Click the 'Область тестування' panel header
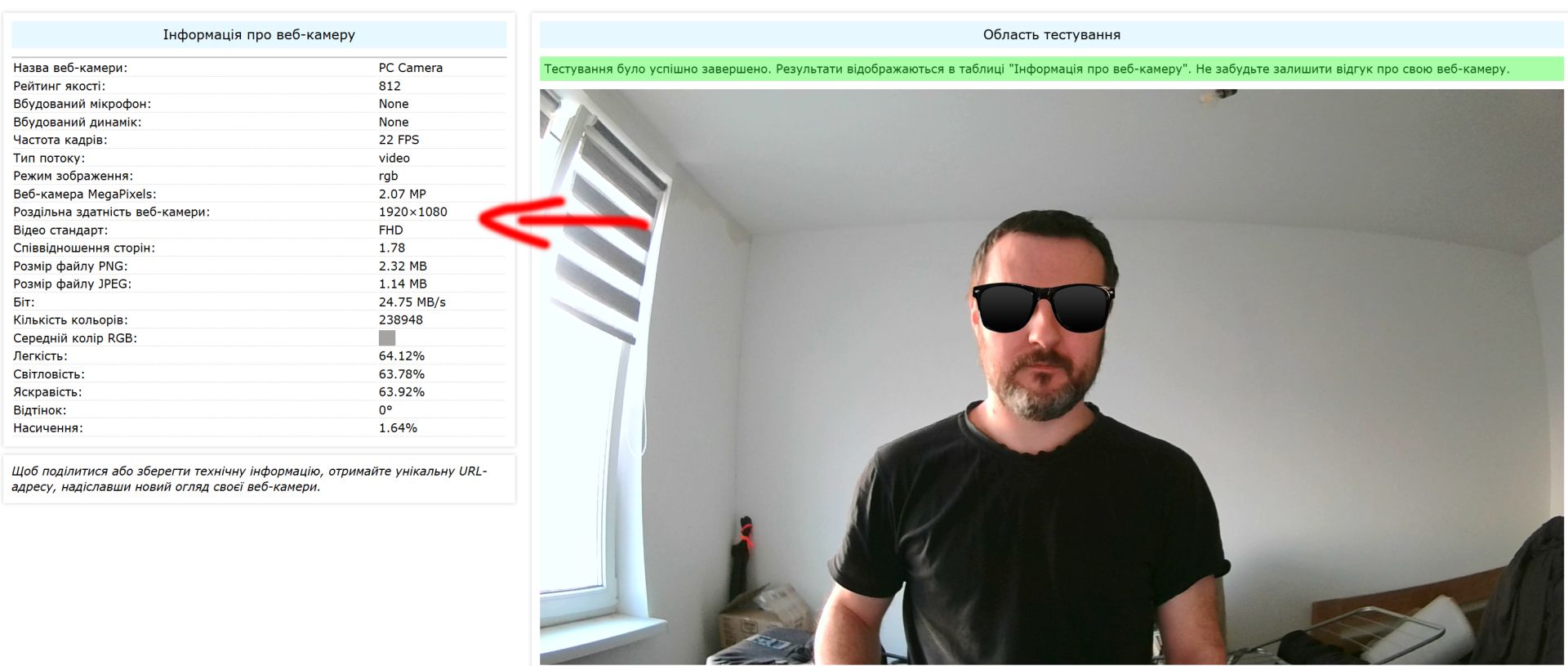1568x666 pixels. pyautogui.click(x=1052, y=34)
